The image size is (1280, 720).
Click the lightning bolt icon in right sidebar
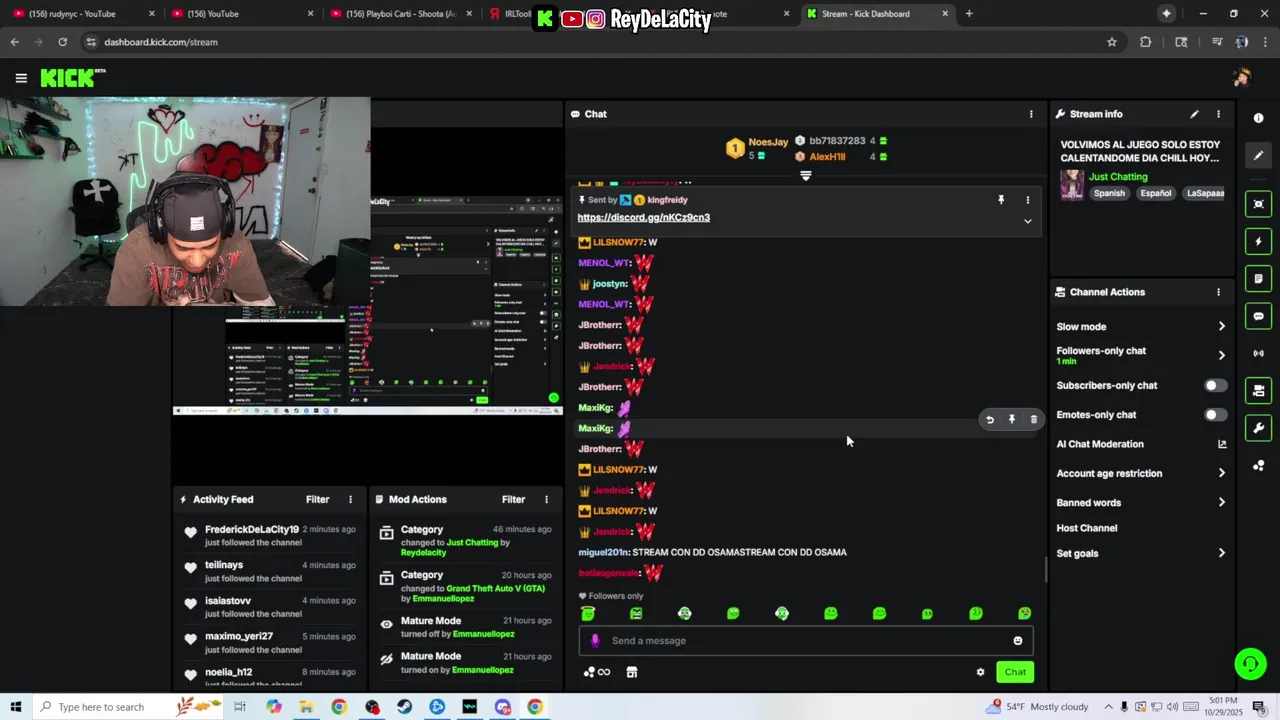[x=1258, y=242]
